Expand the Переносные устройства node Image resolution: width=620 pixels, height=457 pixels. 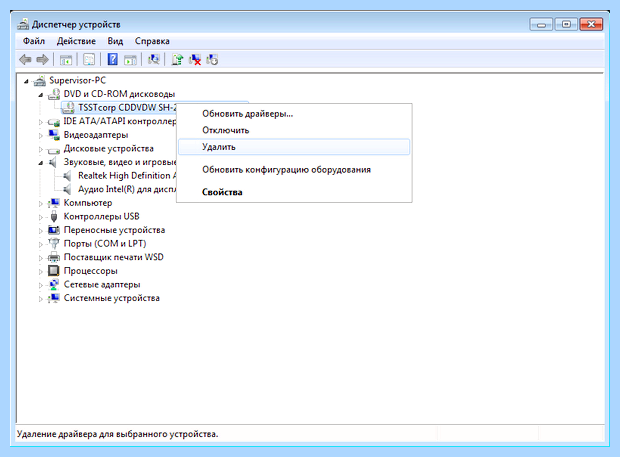coord(41,231)
